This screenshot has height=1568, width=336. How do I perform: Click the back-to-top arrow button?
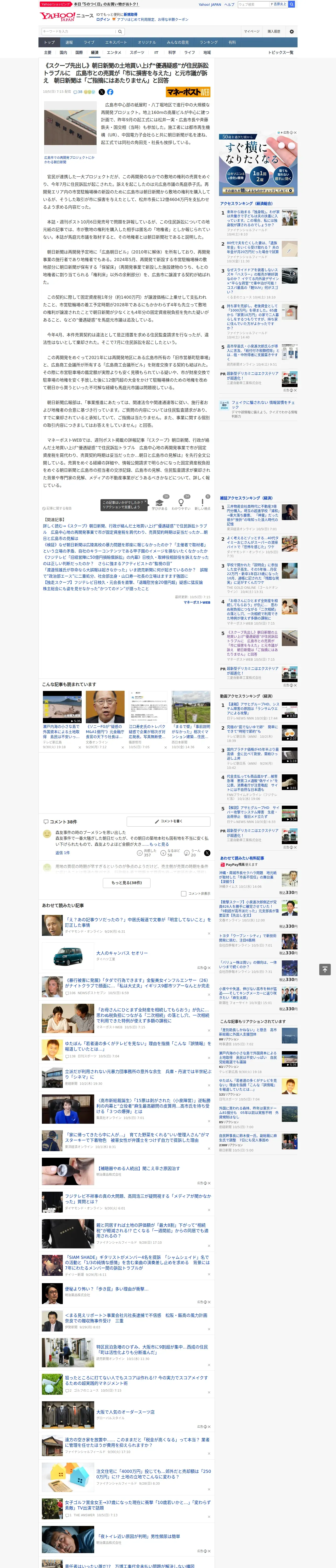tap(325, 969)
